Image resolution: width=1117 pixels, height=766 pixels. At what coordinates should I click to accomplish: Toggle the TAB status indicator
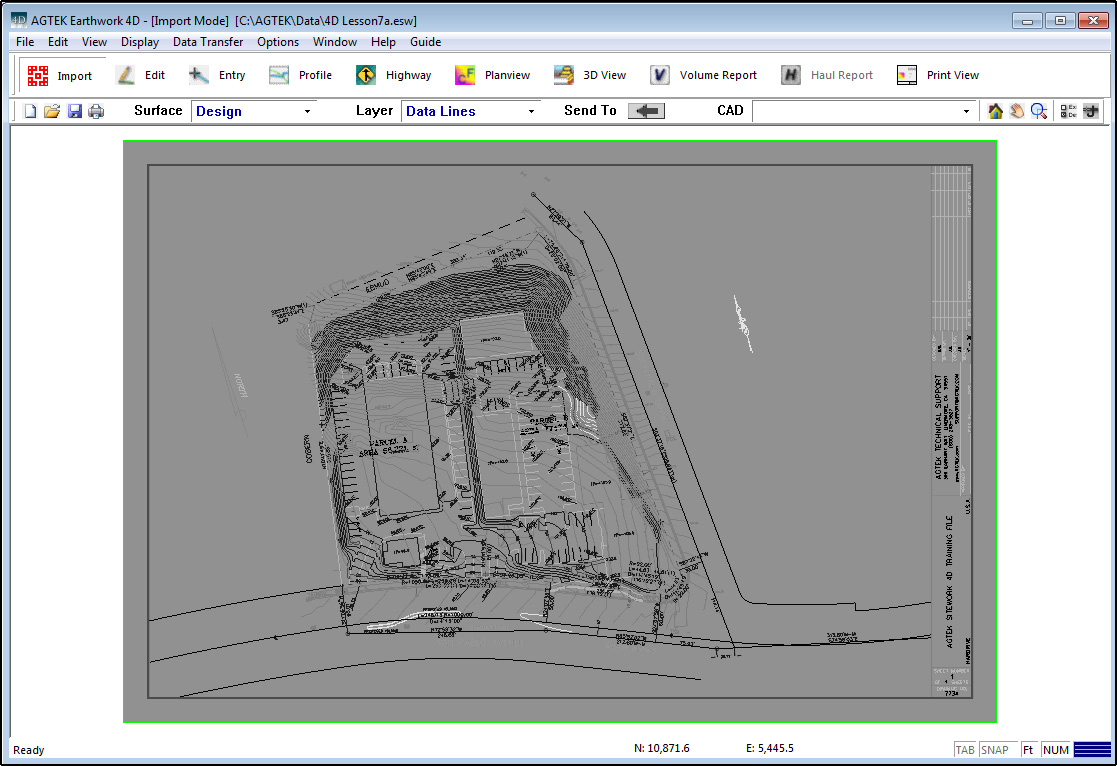click(965, 750)
